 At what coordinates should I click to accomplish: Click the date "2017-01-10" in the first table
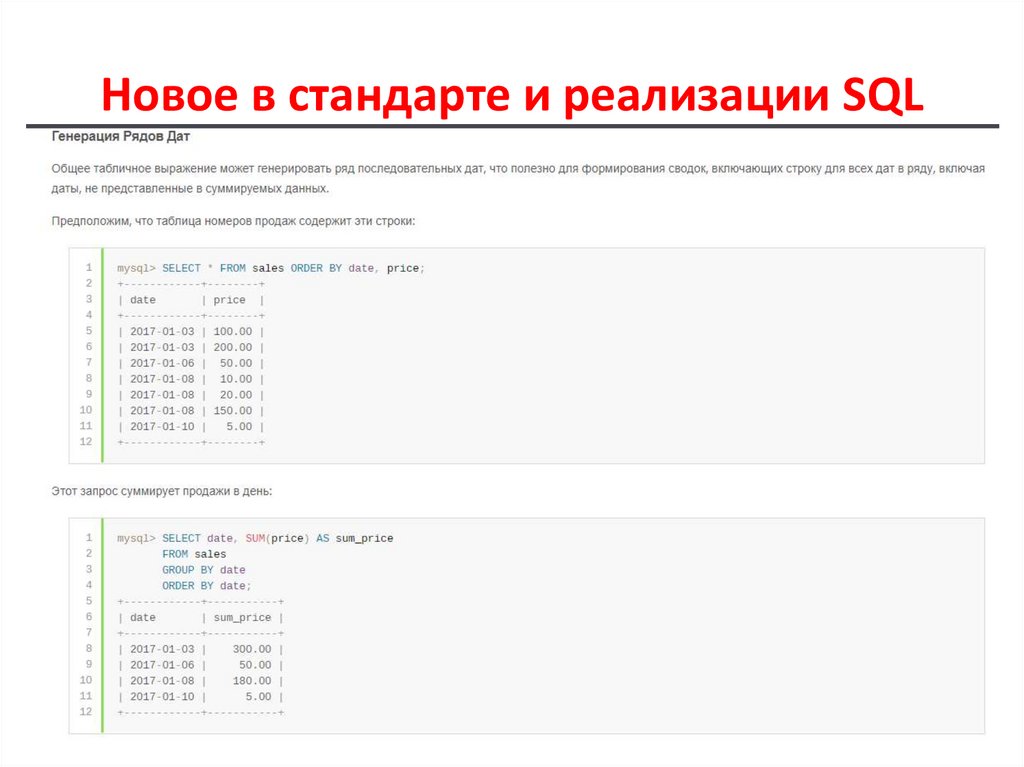[x=162, y=426]
